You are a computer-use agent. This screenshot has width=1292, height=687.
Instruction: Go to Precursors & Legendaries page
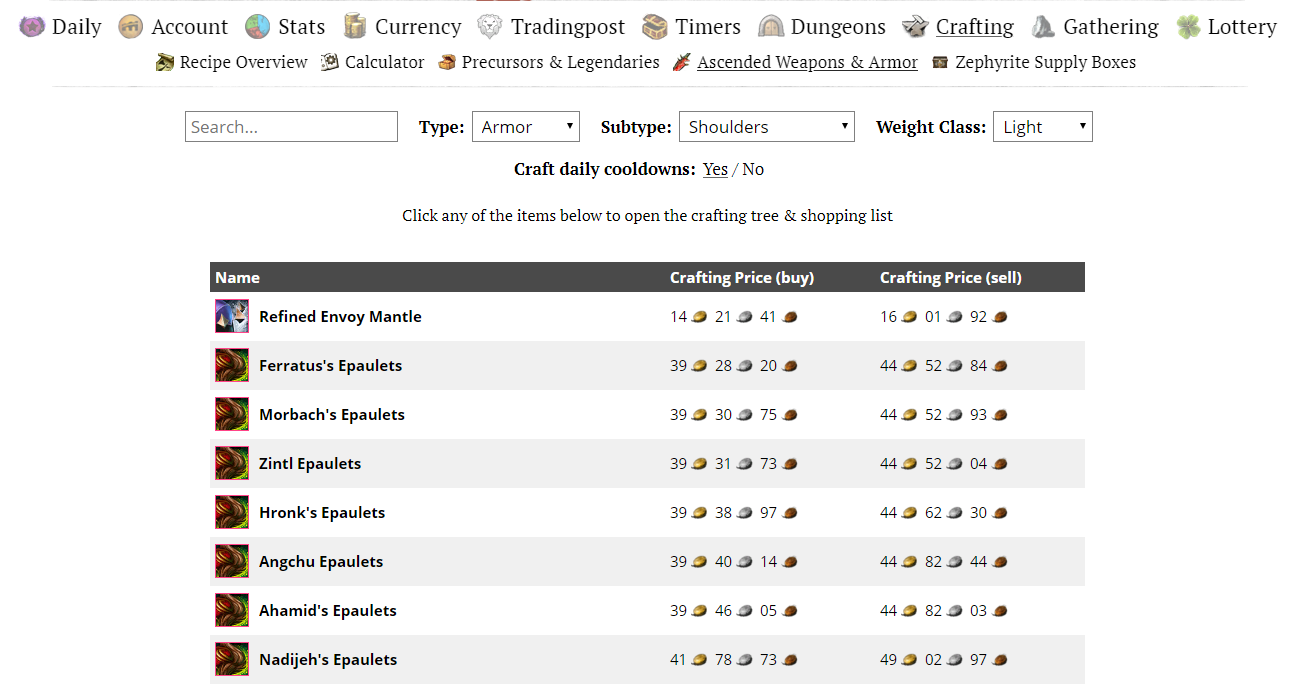[561, 63]
